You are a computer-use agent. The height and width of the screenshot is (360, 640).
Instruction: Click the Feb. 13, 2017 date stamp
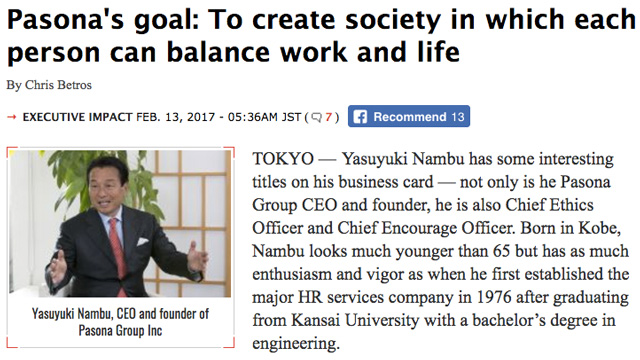(x=176, y=117)
